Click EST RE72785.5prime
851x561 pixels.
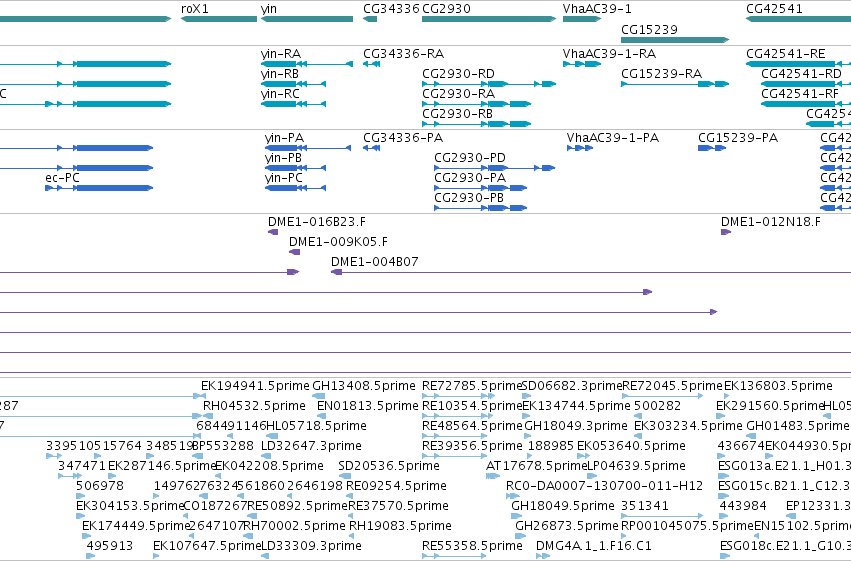(x=457, y=397)
